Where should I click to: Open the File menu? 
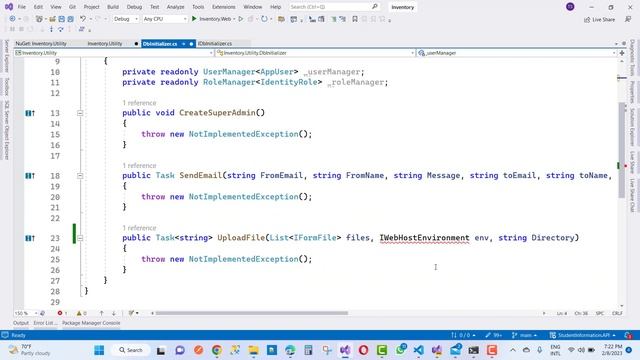coord(22,7)
